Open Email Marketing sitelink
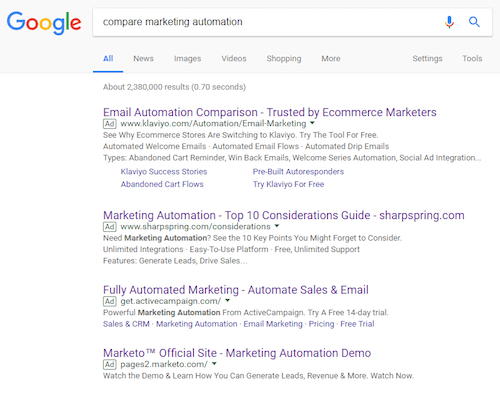Screen dimensions: 500x393 273,324
